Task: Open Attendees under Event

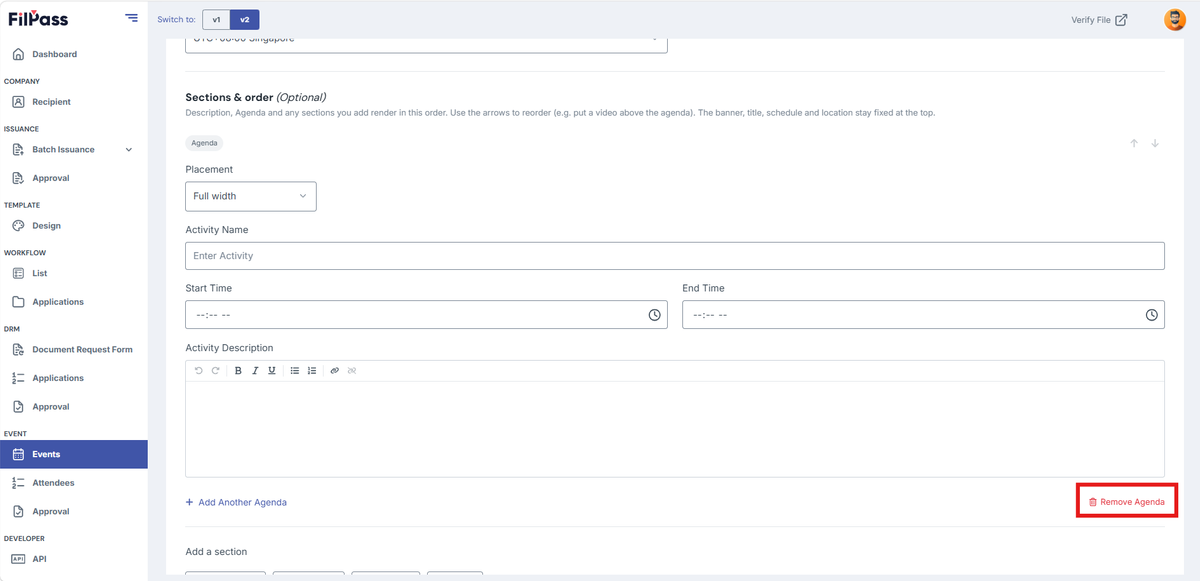Action: tap(53, 483)
